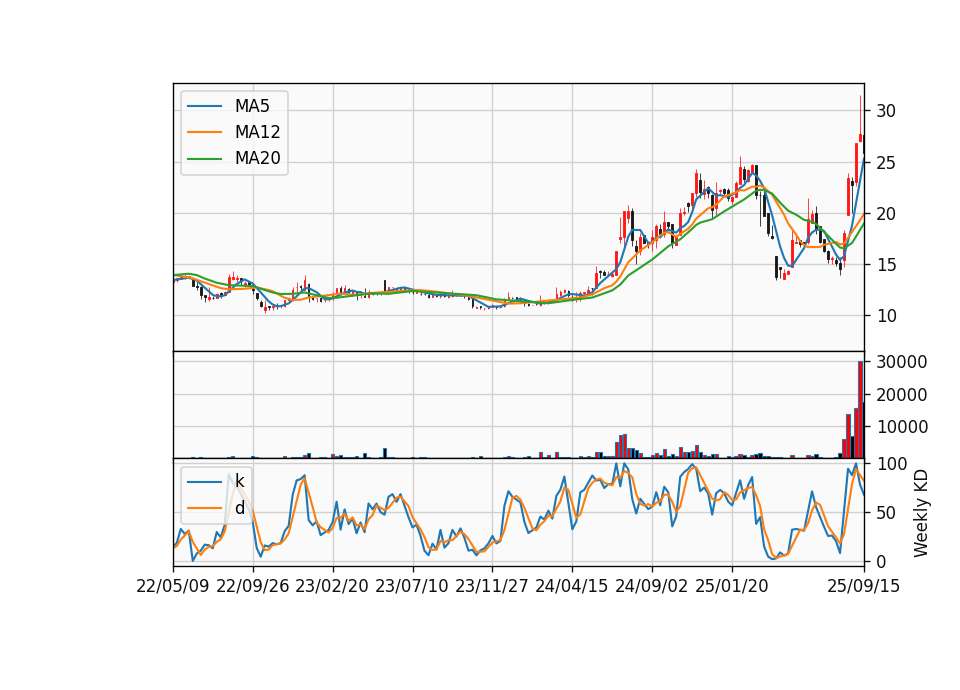Click the 23/07/10 date tick label
The image size is (960, 690).
coord(411,586)
